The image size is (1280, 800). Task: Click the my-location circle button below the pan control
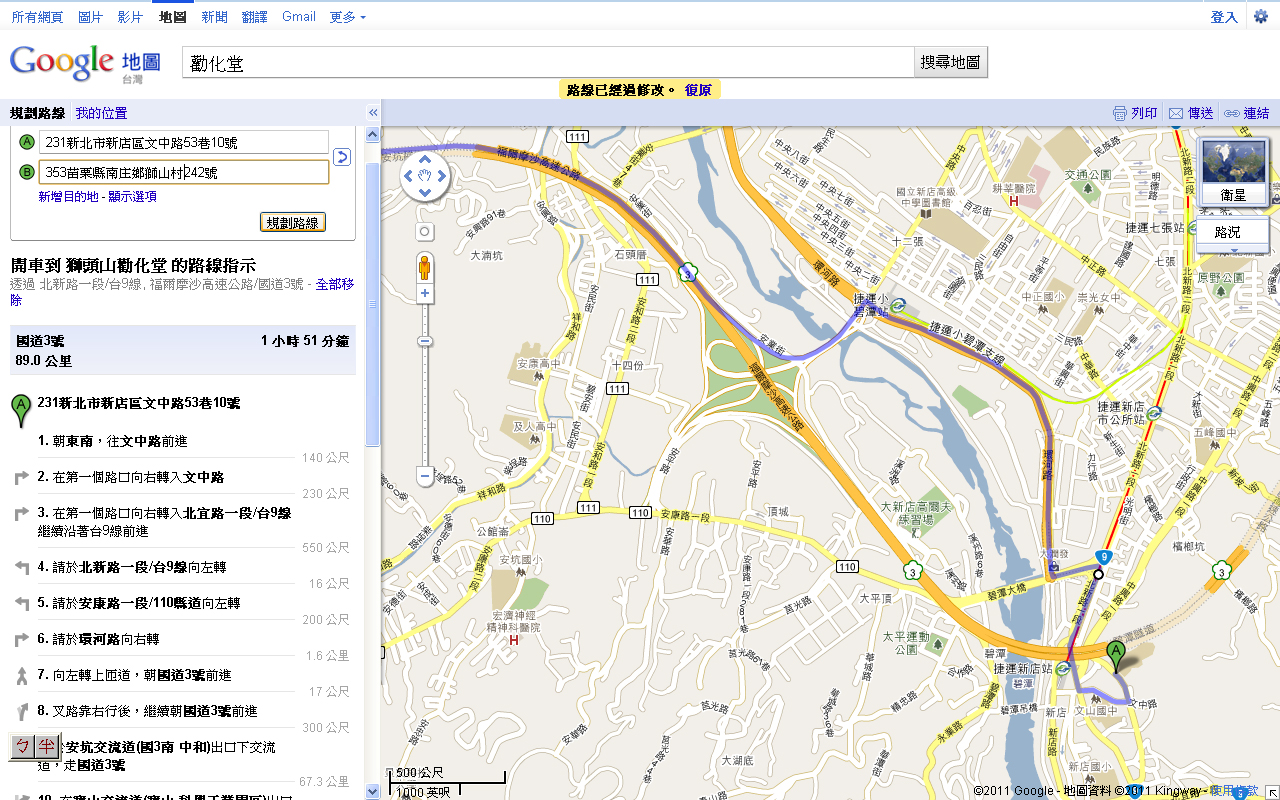click(x=425, y=232)
